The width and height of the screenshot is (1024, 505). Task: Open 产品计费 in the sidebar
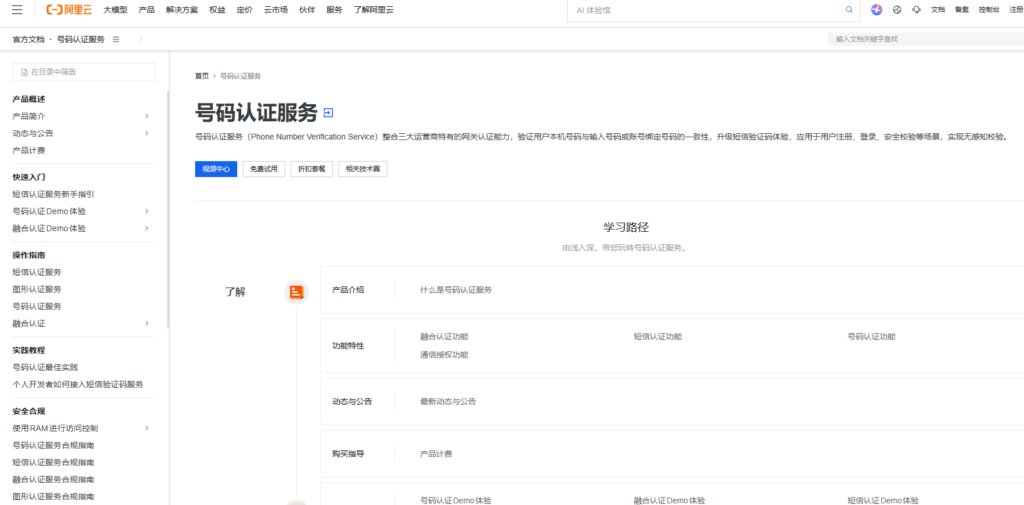click(29, 150)
